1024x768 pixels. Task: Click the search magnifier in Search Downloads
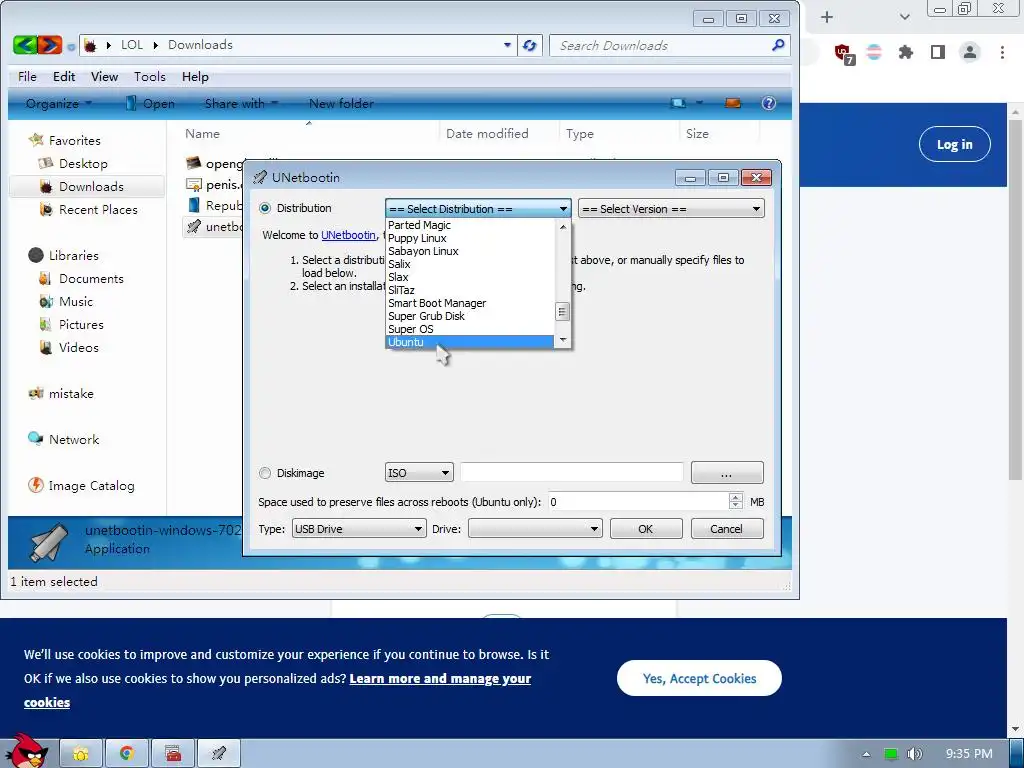777,45
